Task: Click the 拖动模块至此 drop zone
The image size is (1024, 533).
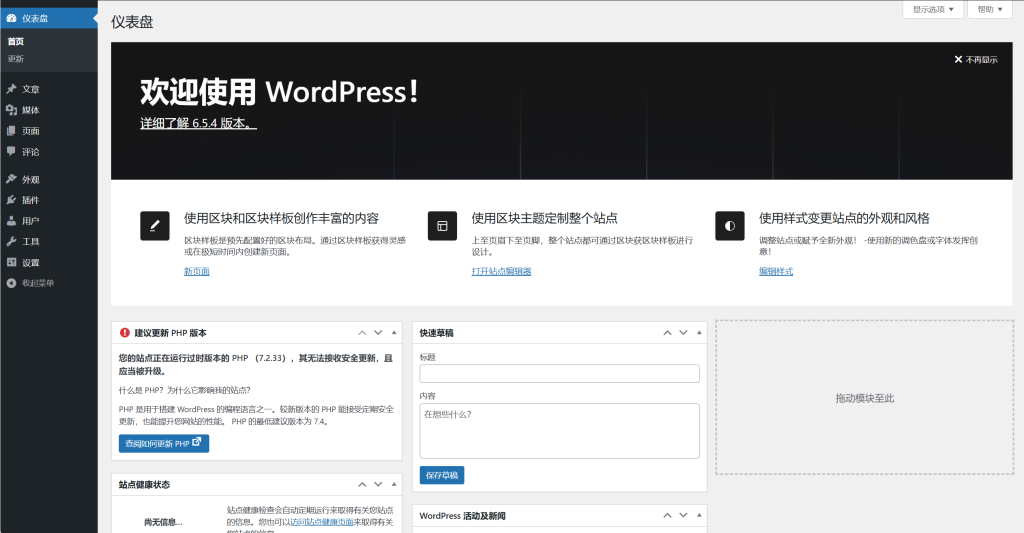Action: [x=865, y=398]
